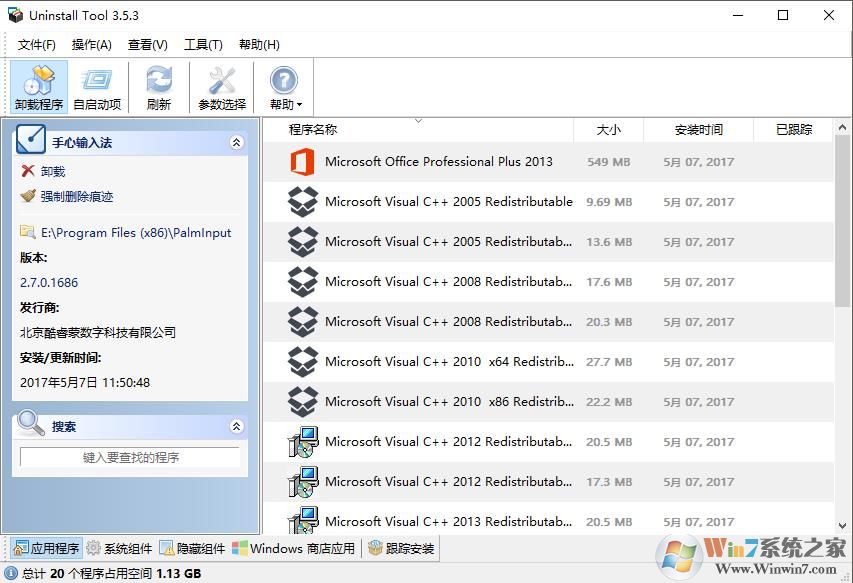
Task: Click the 刷新 refresh toolbar icon
Action: (158, 86)
